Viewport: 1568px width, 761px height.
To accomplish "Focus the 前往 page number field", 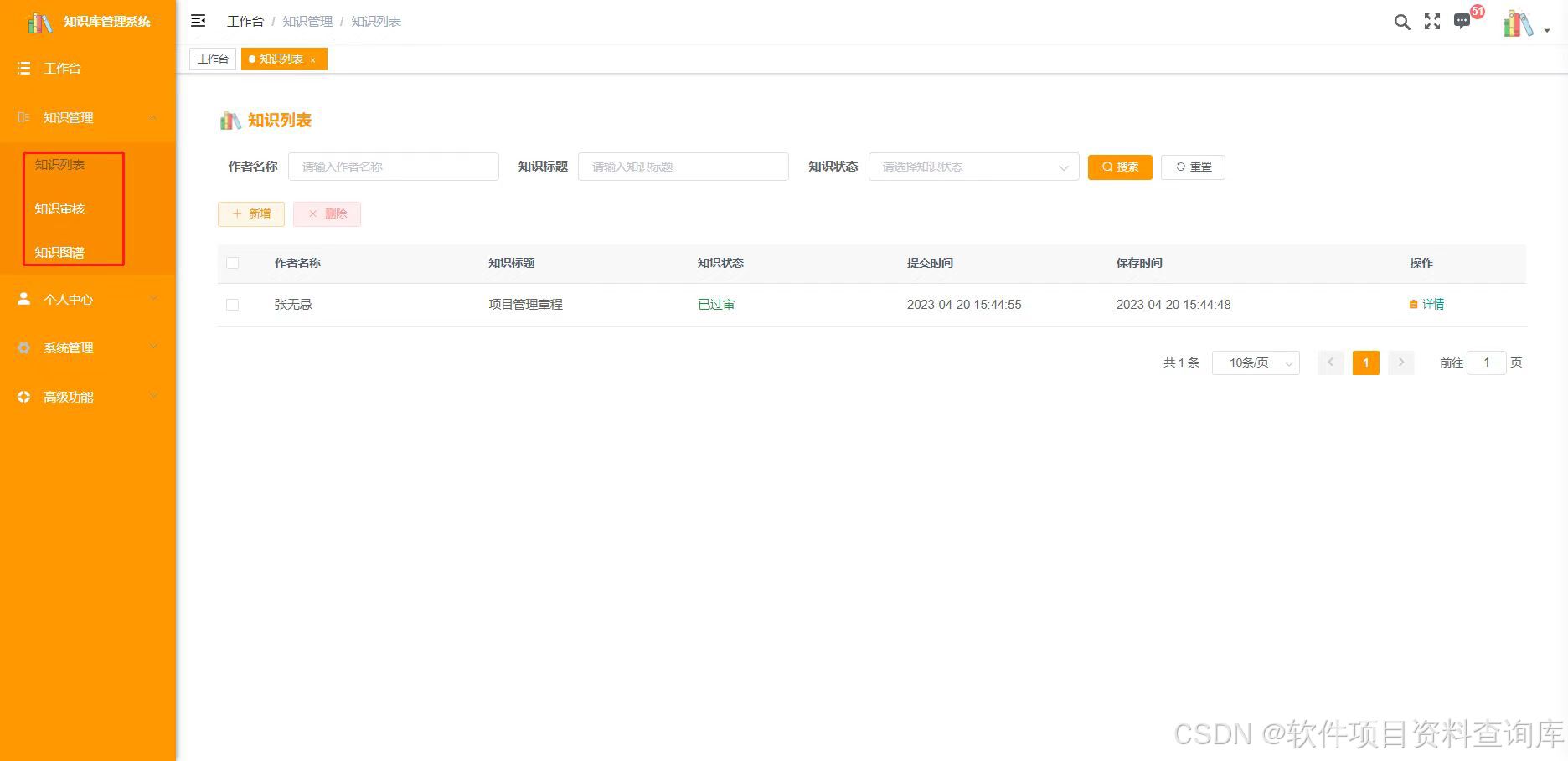I will pos(1487,363).
